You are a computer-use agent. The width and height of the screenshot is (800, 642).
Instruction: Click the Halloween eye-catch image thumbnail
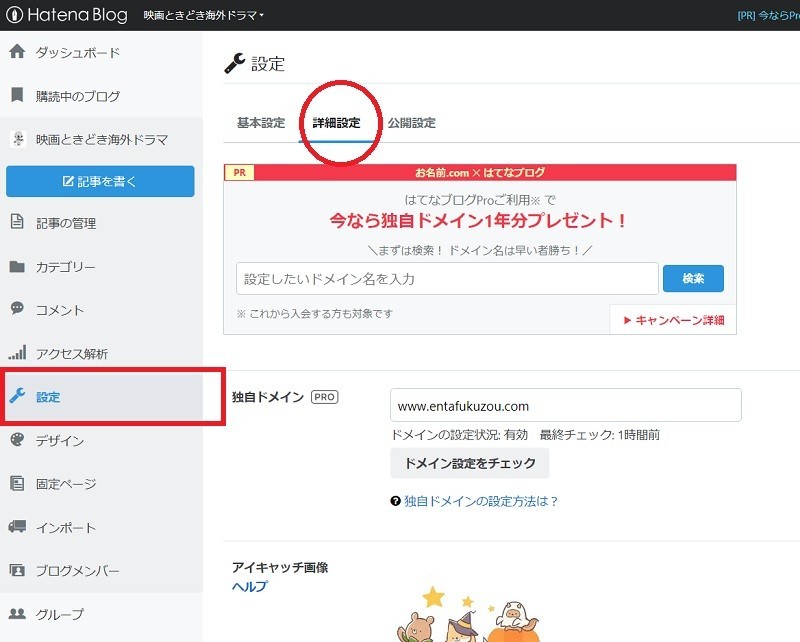[x=468, y=613]
